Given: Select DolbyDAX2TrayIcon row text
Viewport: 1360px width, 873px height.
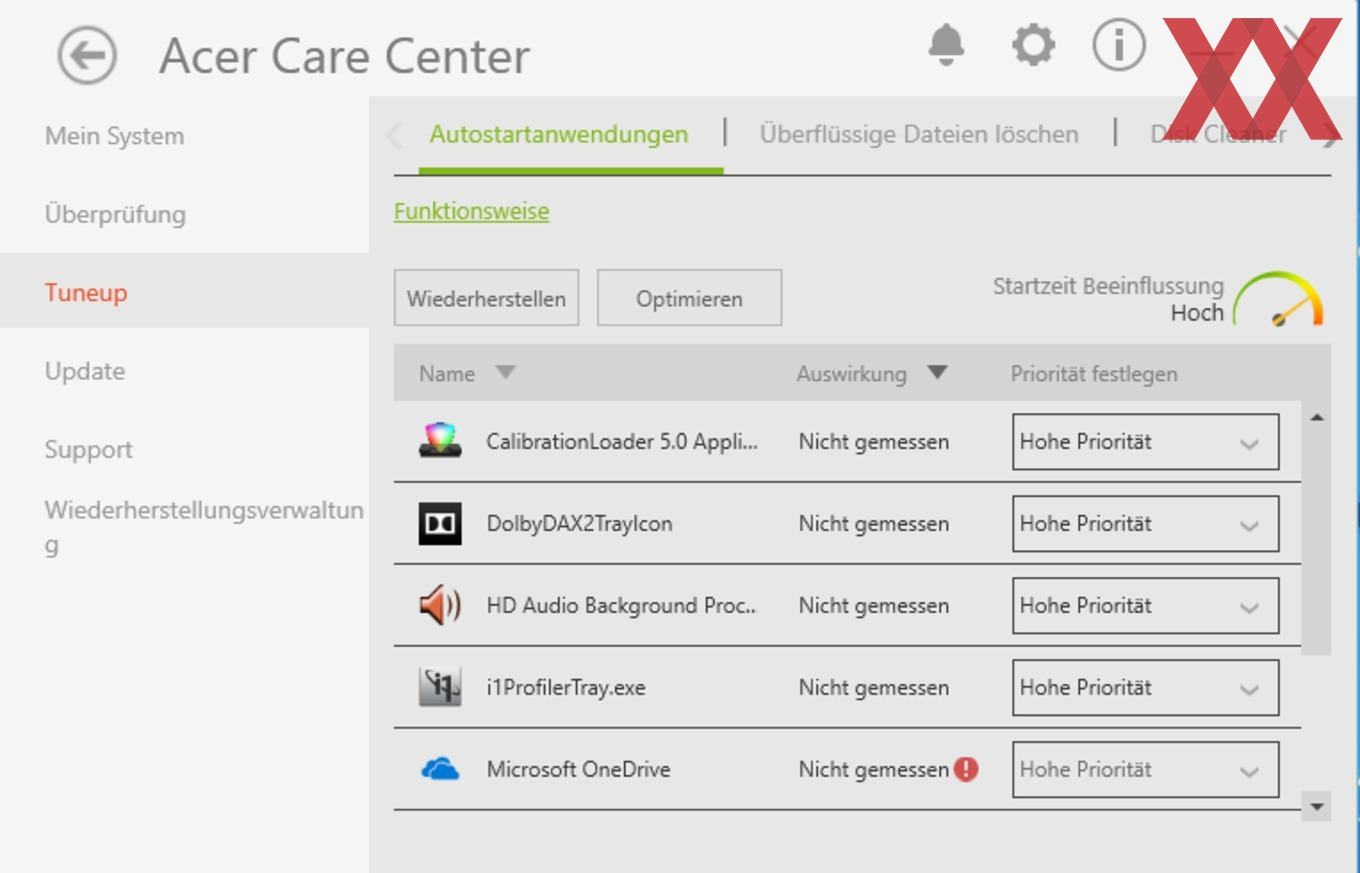Looking at the screenshot, I should click(579, 523).
